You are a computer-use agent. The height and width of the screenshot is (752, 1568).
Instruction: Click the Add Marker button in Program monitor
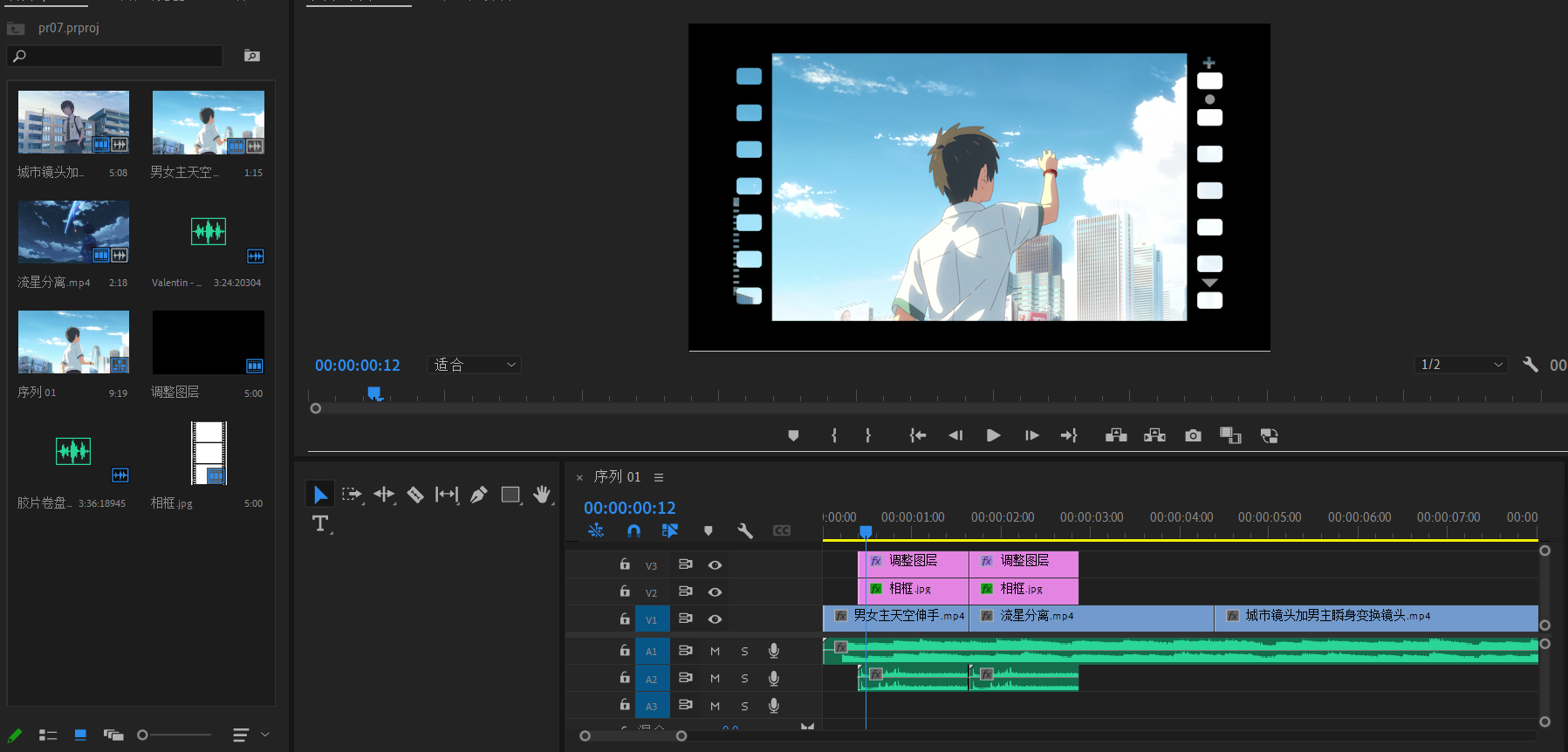[793, 435]
